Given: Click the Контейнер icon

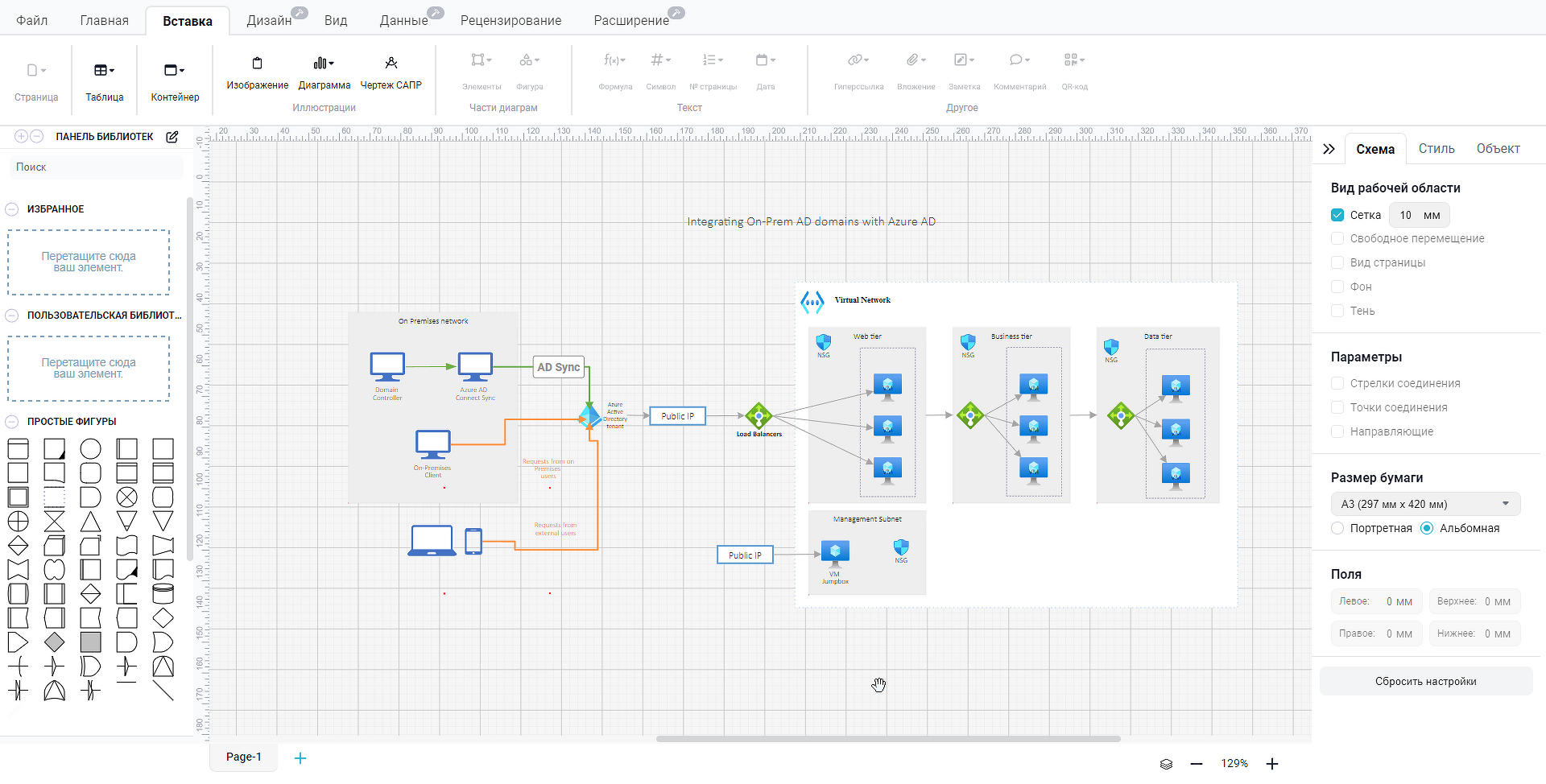Looking at the screenshot, I should tap(175, 71).
